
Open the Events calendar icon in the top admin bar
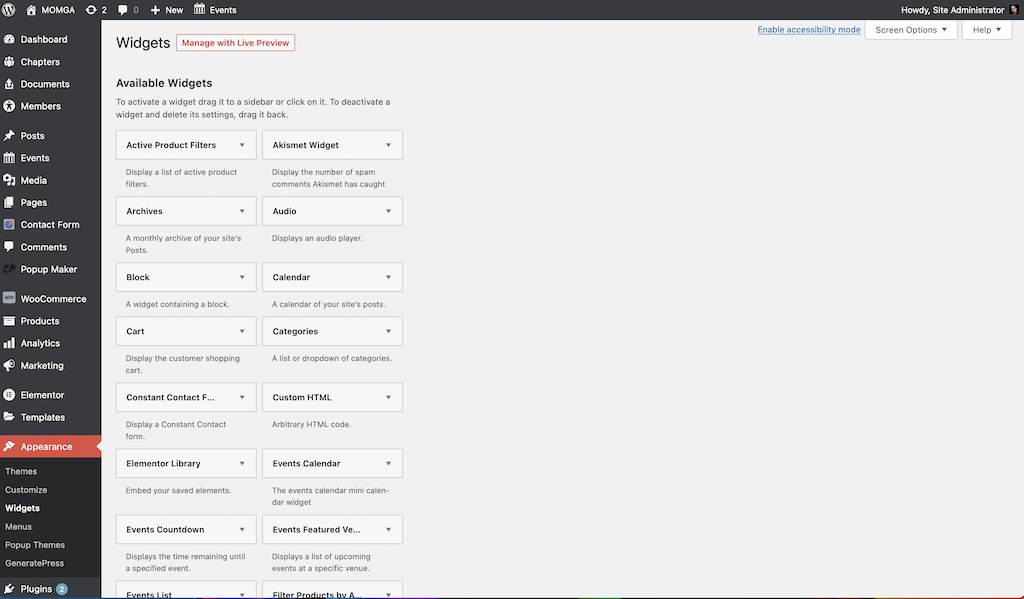click(x=199, y=9)
